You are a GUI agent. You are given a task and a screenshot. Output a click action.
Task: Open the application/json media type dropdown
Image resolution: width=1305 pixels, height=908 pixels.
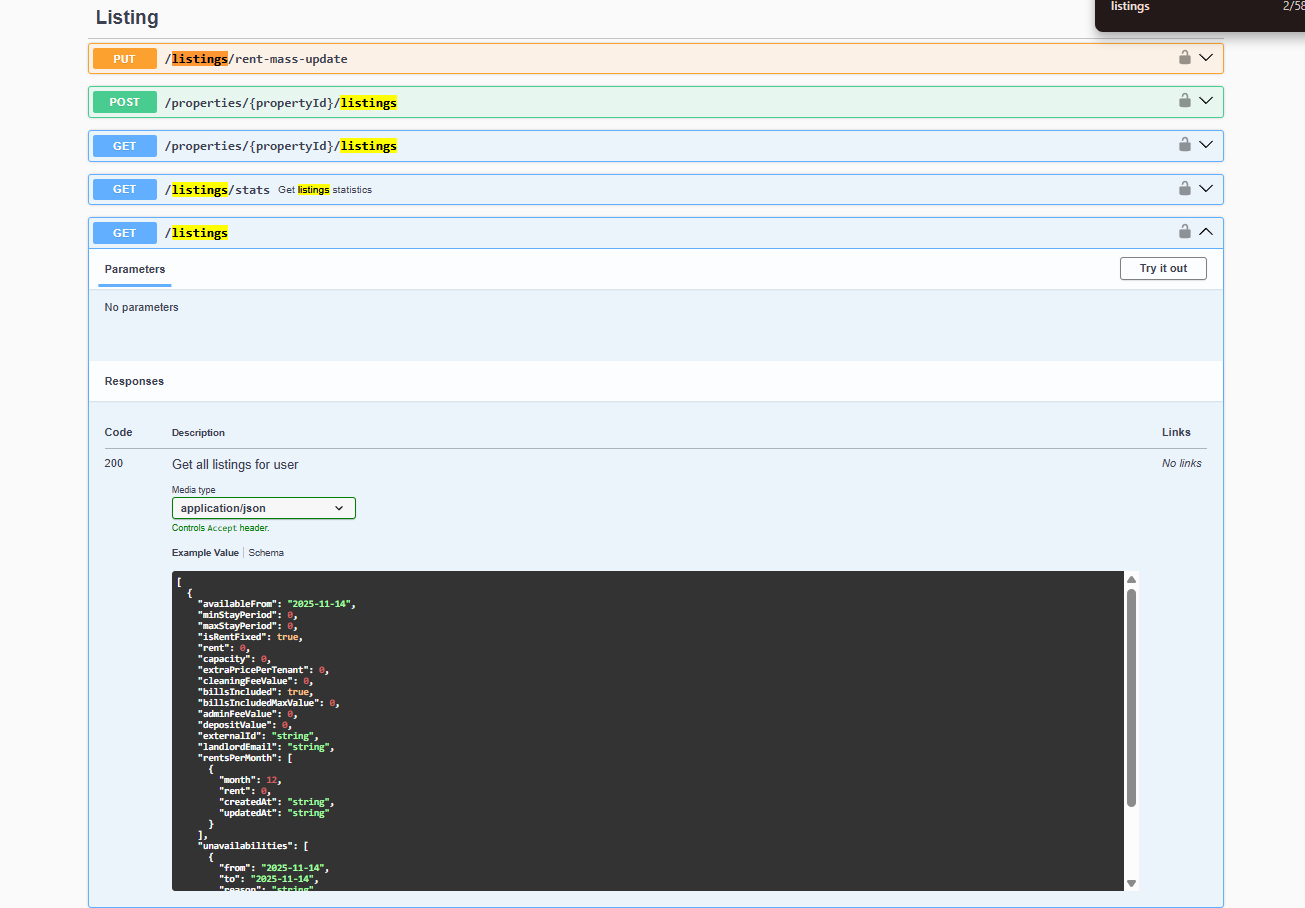coord(264,508)
